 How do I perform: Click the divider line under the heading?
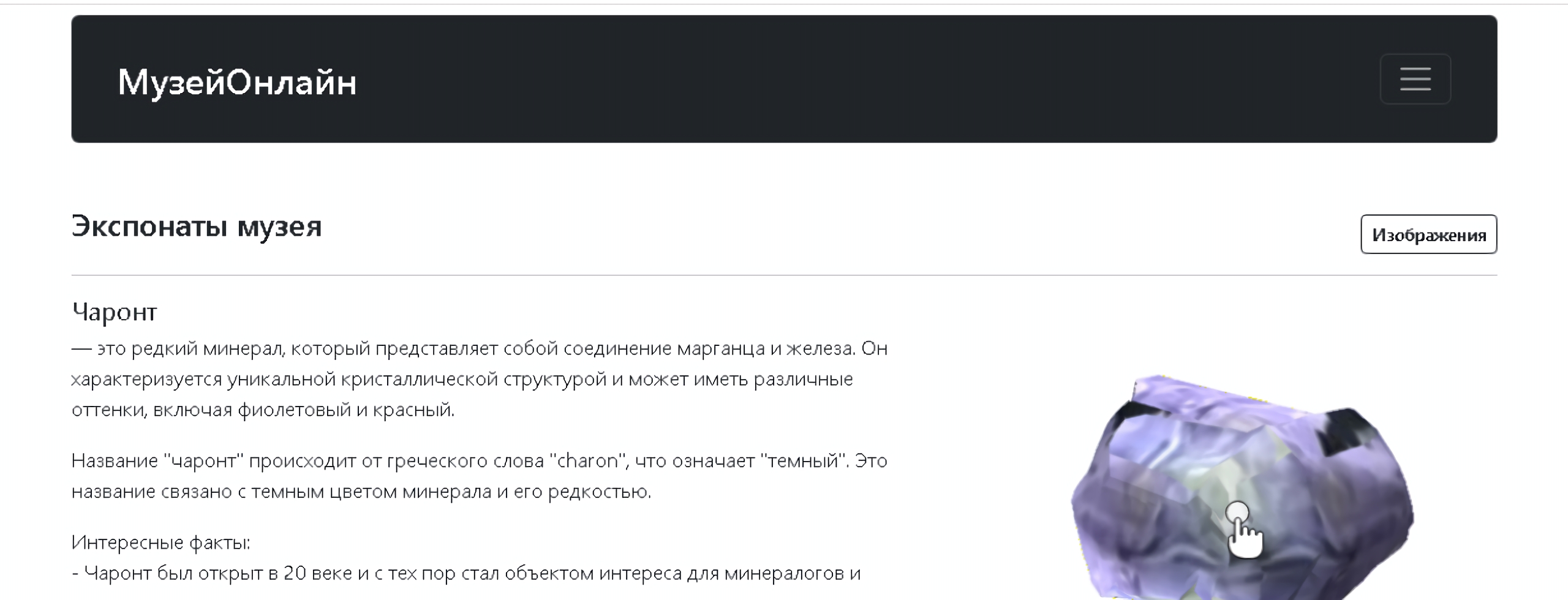coord(784,275)
